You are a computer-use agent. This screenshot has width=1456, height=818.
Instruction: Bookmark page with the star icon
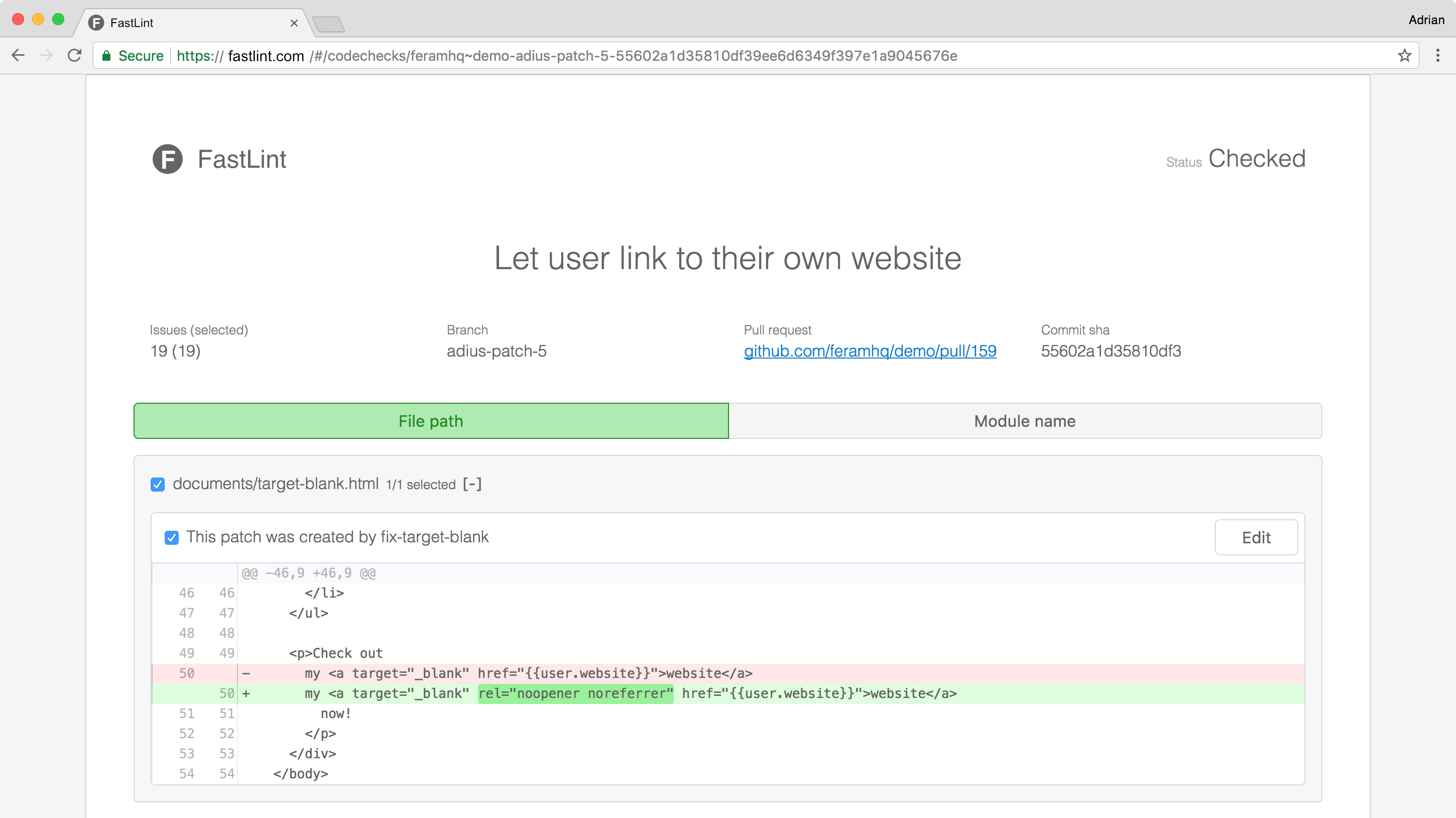[1404, 55]
